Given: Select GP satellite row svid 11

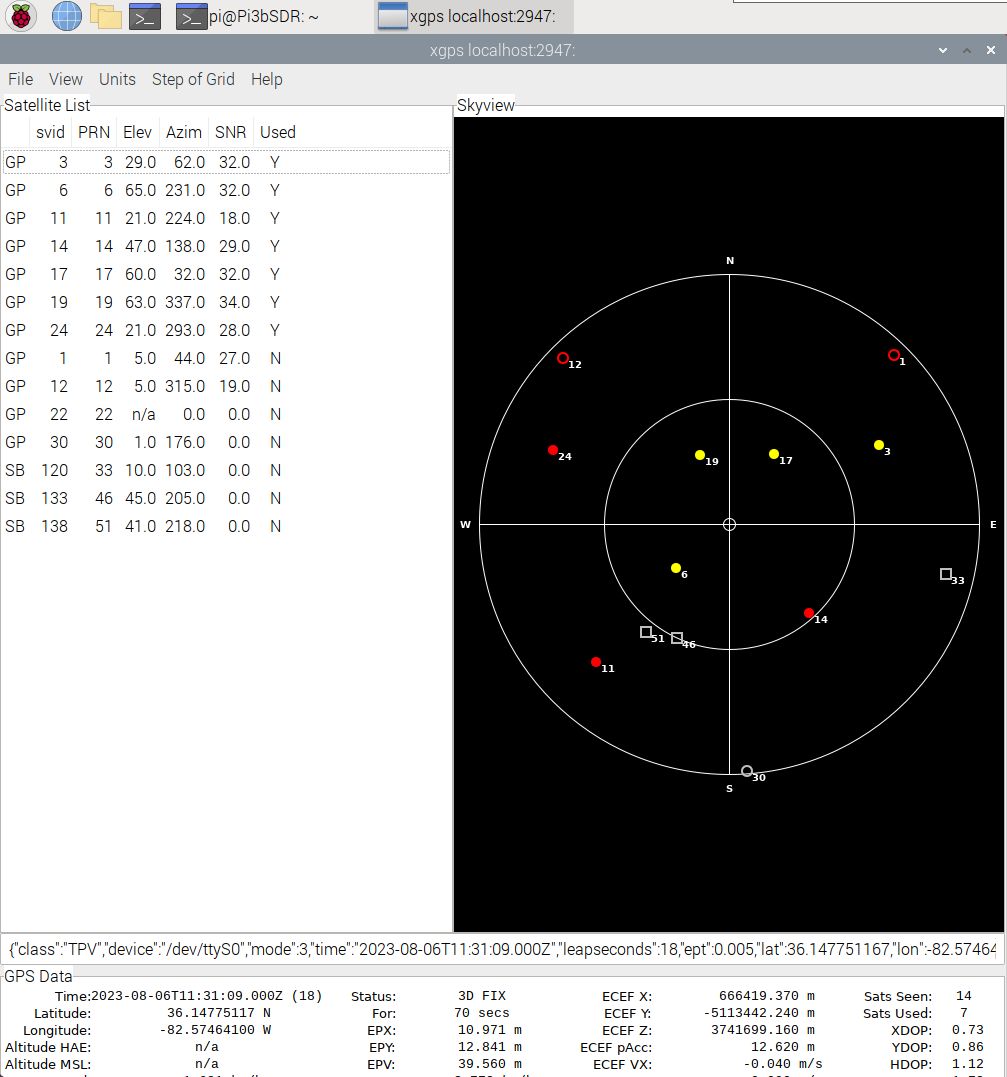Looking at the screenshot, I should pyautogui.click(x=226, y=218).
